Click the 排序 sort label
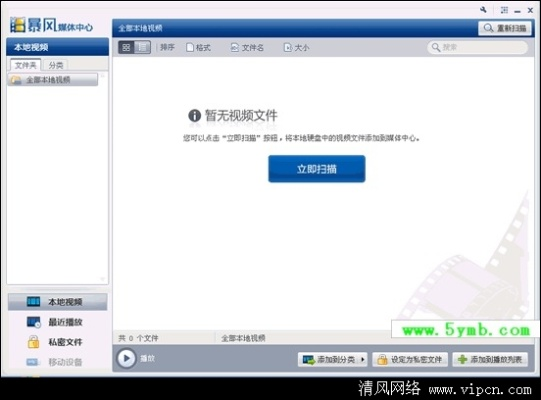The height and width of the screenshot is (400, 541). click(x=167, y=47)
